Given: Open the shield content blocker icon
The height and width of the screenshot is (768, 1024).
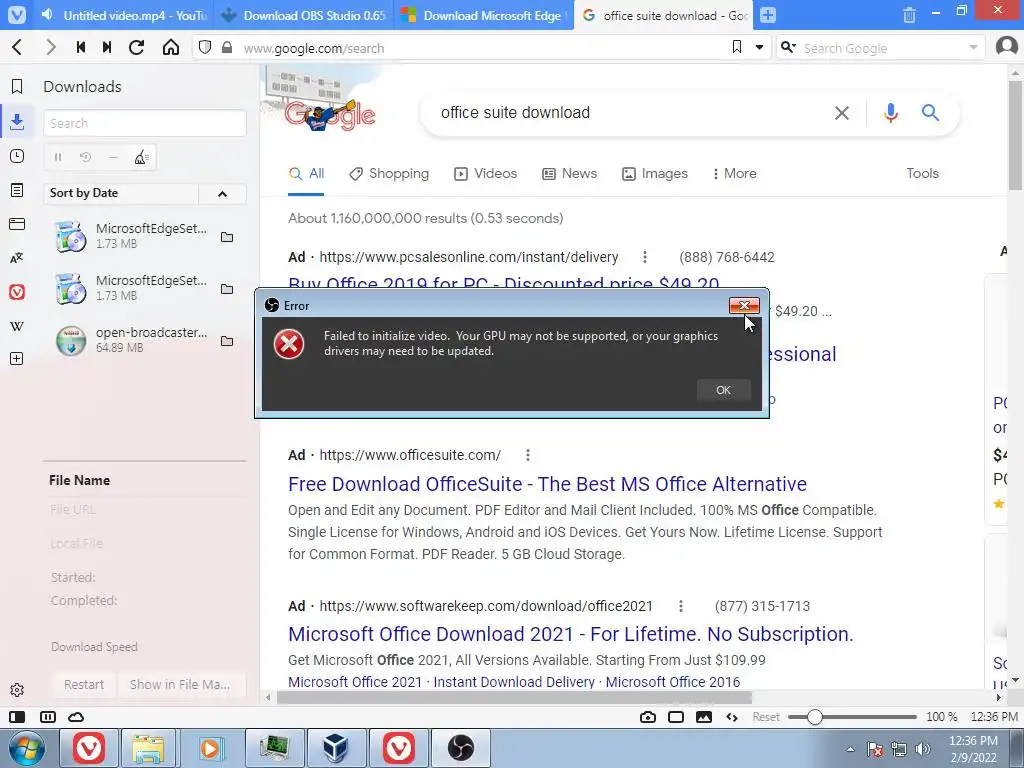Looking at the screenshot, I should [x=205, y=47].
